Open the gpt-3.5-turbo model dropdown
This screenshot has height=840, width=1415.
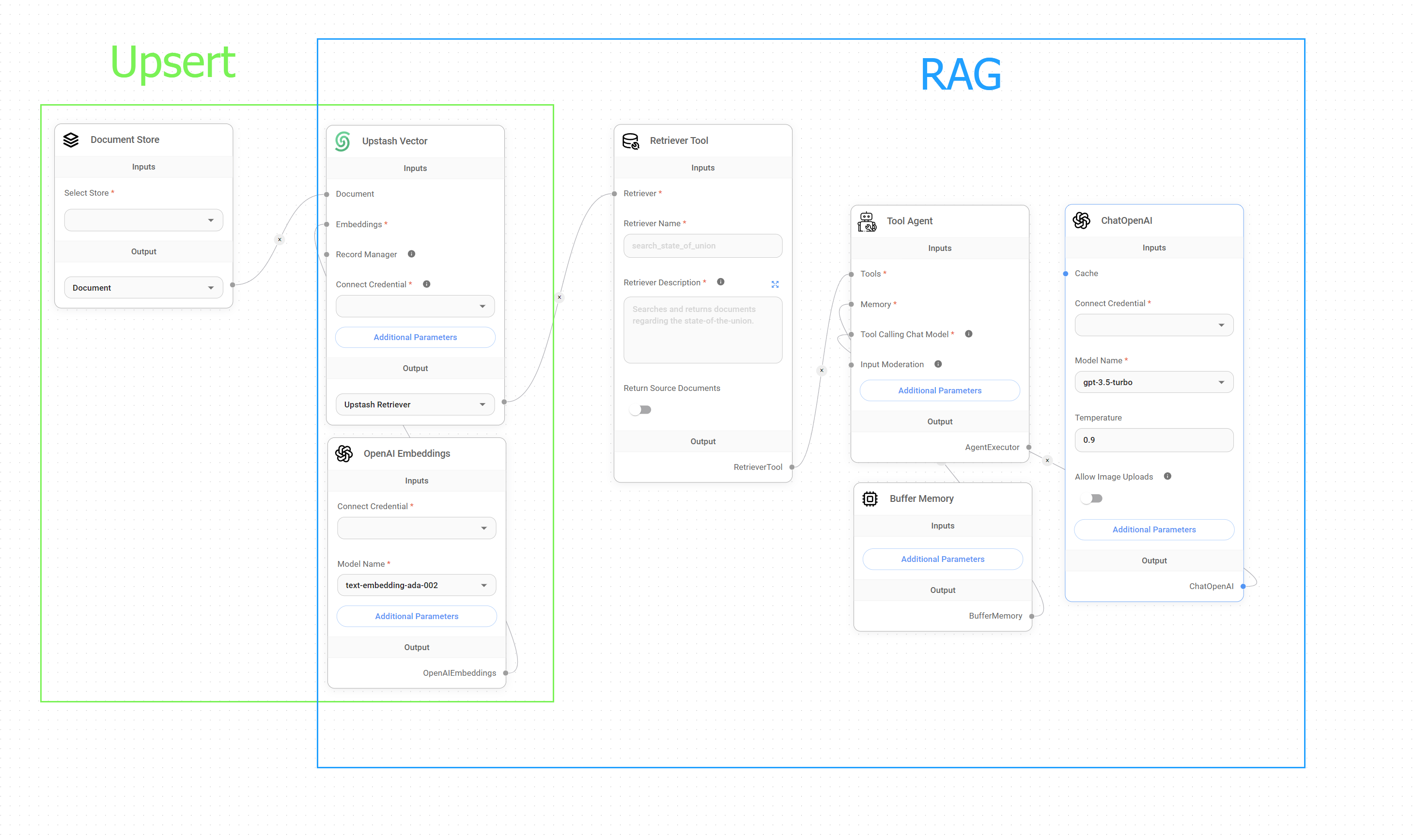[1153, 382]
